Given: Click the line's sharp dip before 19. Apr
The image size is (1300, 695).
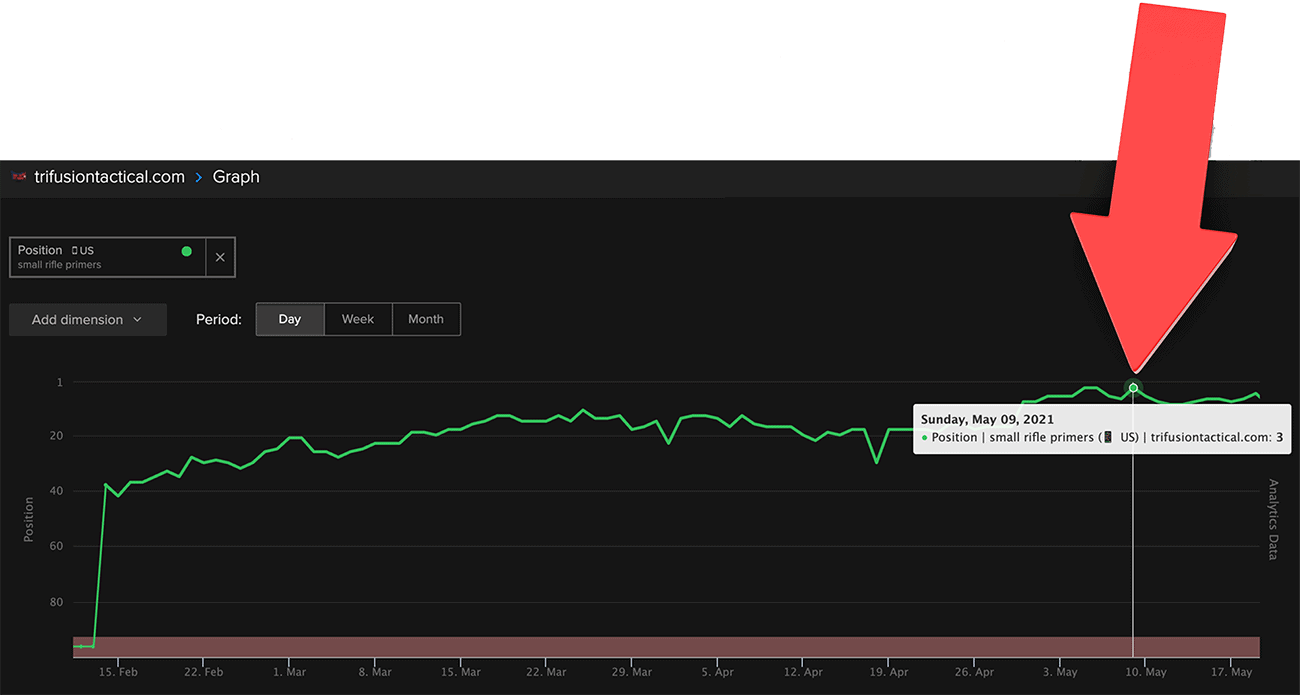Looking at the screenshot, I should point(877,461).
